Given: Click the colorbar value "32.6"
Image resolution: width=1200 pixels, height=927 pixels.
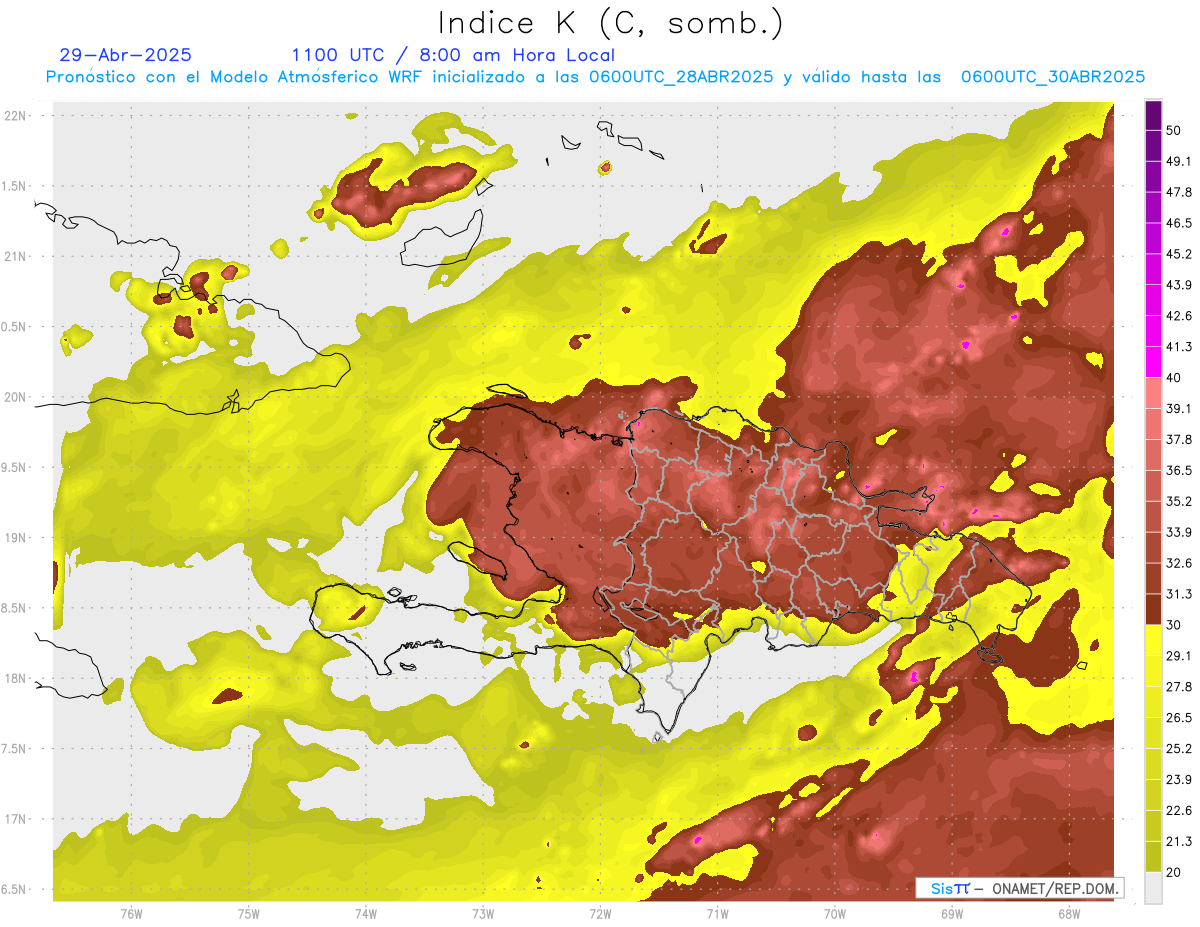Looking at the screenshot, I should click(x=1179, y=563).
